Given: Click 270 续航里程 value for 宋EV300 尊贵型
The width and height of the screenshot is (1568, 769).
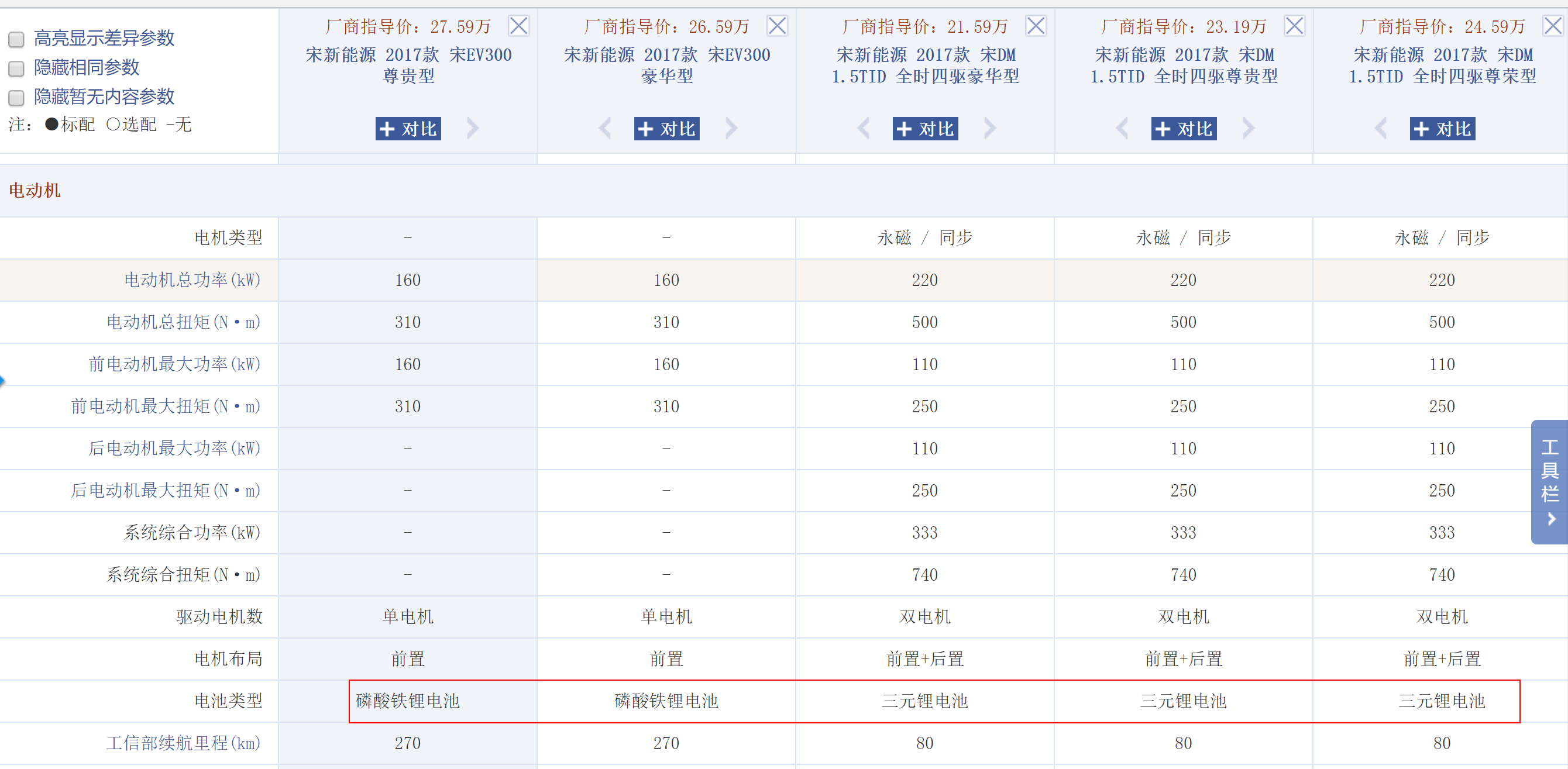Looking at the screenshot, I should (408, 743).
